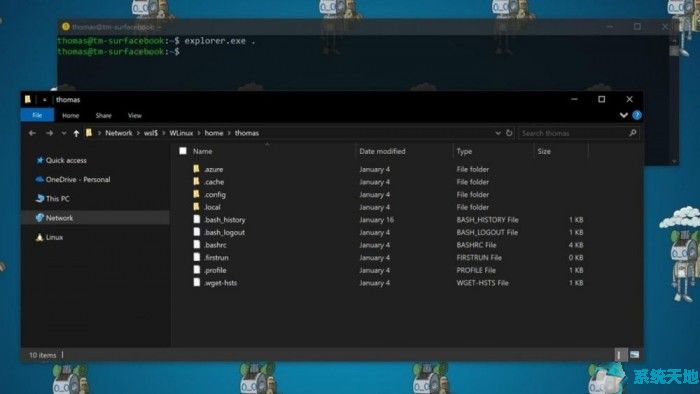
Task: Click thomas in the address path
Action: coord(247,133)
